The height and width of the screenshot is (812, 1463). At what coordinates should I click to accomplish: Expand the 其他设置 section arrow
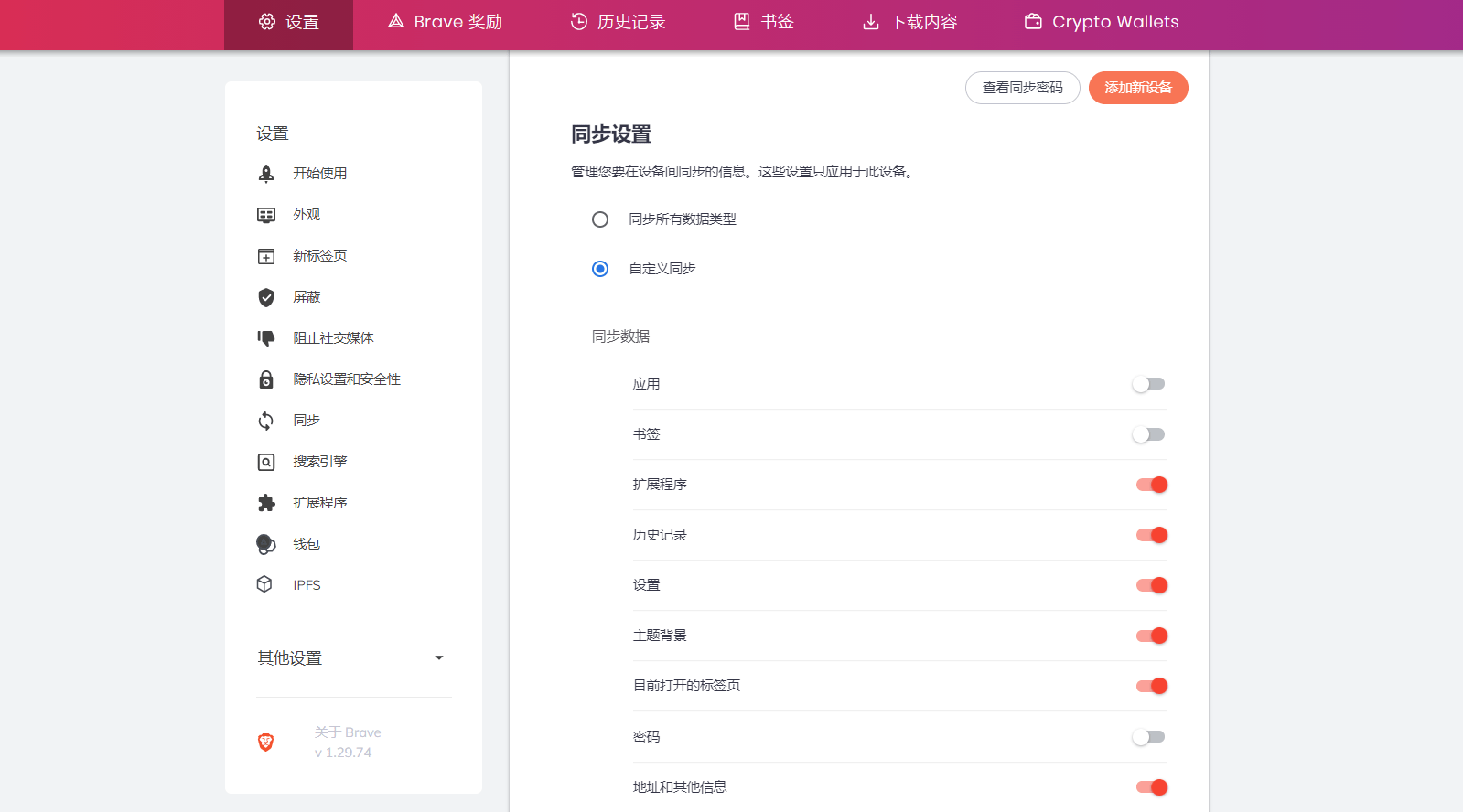(439, 658)
